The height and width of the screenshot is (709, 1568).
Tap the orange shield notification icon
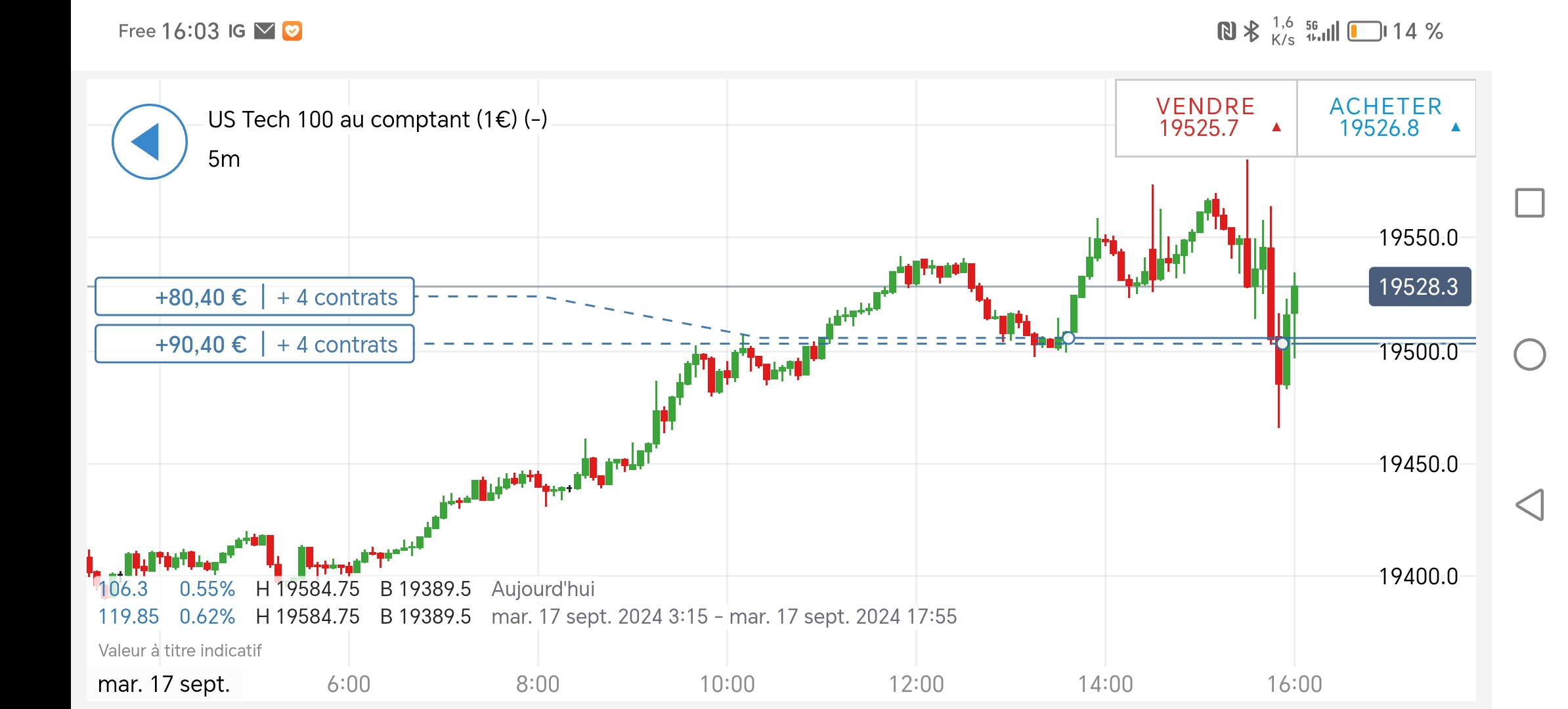pyautogui.click(x=292, y=31)
